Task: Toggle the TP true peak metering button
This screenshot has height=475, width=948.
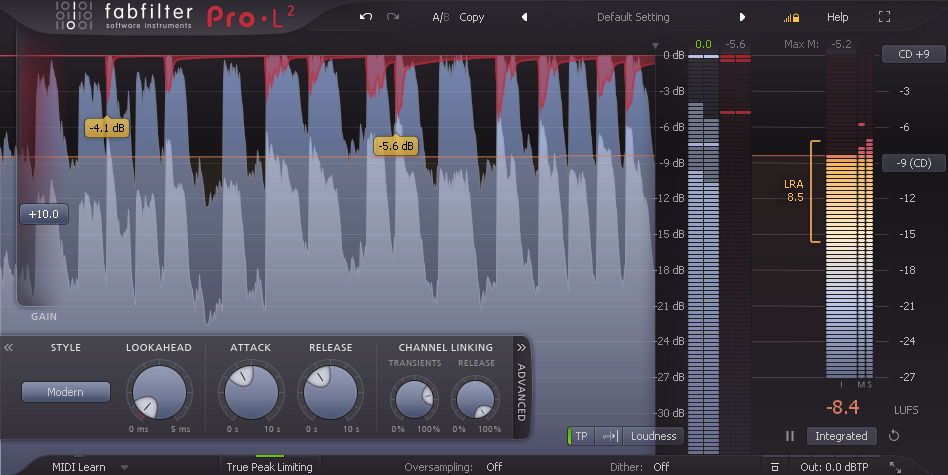Action: (580, 436)
